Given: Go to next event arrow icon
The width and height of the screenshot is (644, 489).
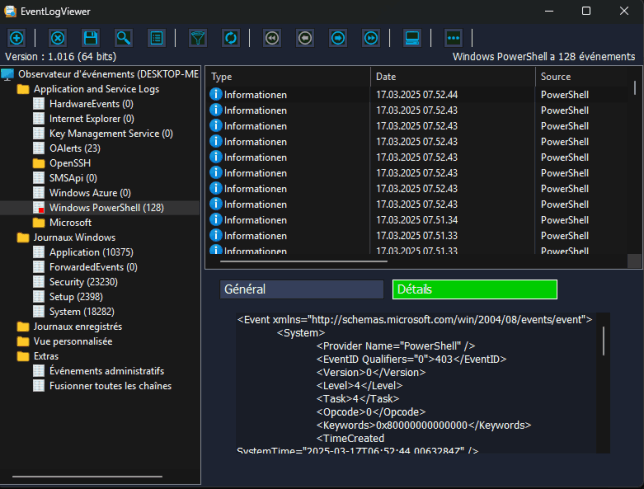Looking at the screenshot, I should 338,38.
